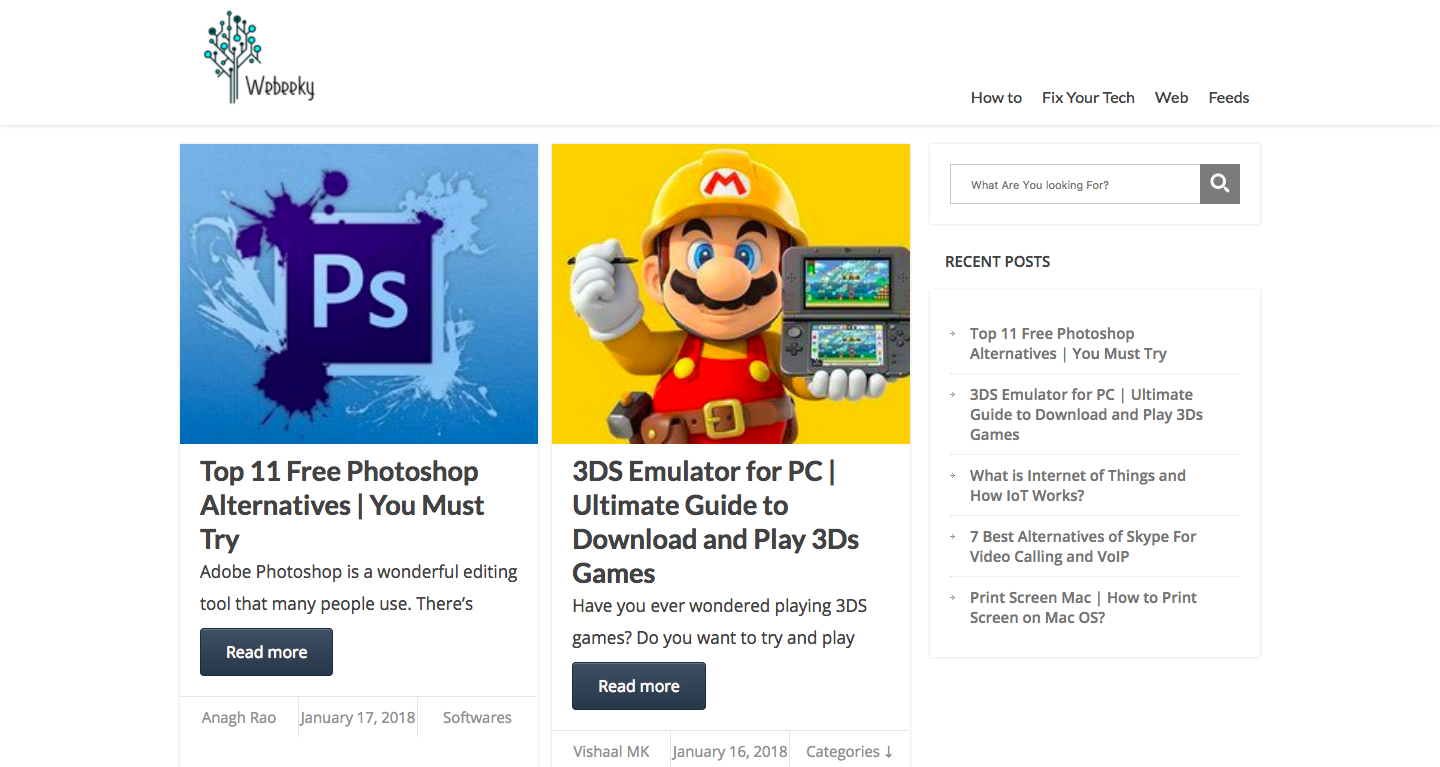1440x767 pixels.
Task: Open author Anagh Rao's page
Action: click(x=239, y=718)
